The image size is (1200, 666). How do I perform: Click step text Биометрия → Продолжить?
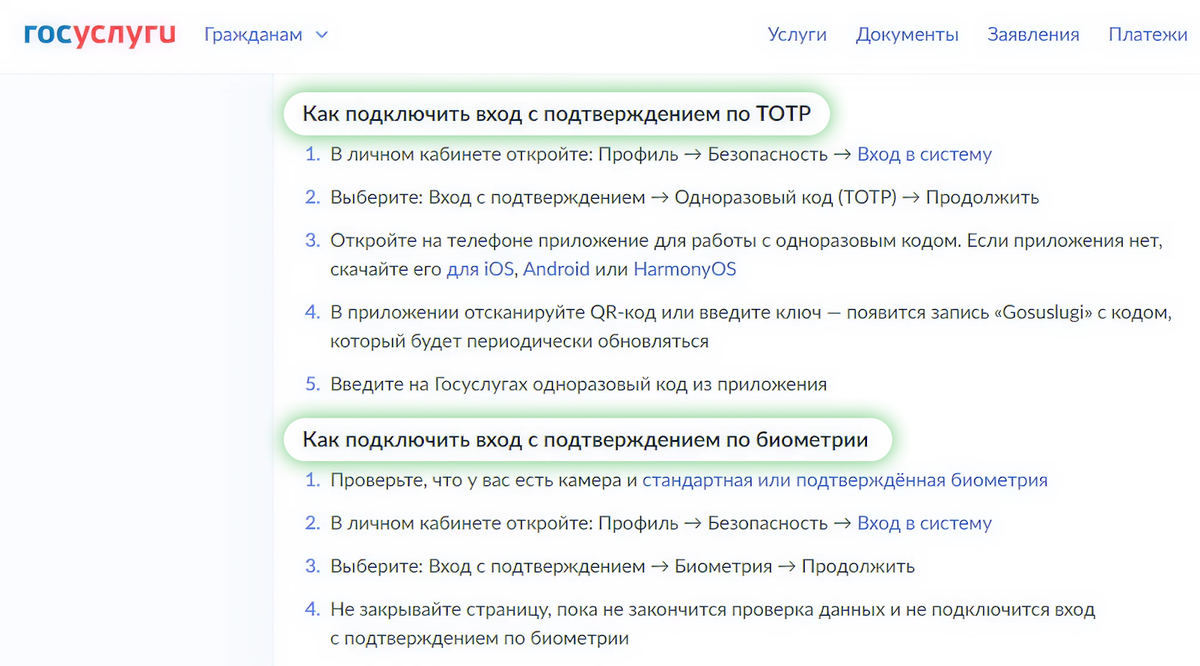click(795, 567)
